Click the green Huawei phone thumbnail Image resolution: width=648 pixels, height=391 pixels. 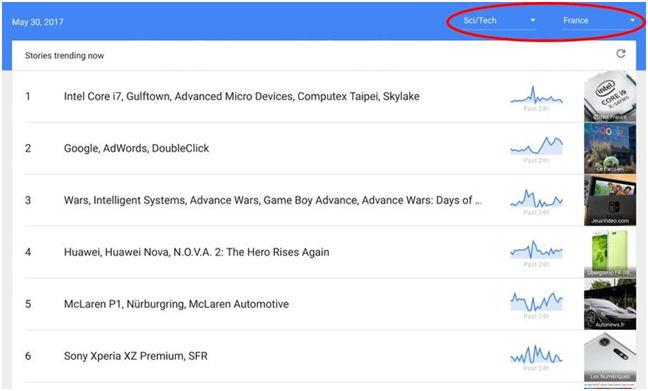(x=610, y=252)
